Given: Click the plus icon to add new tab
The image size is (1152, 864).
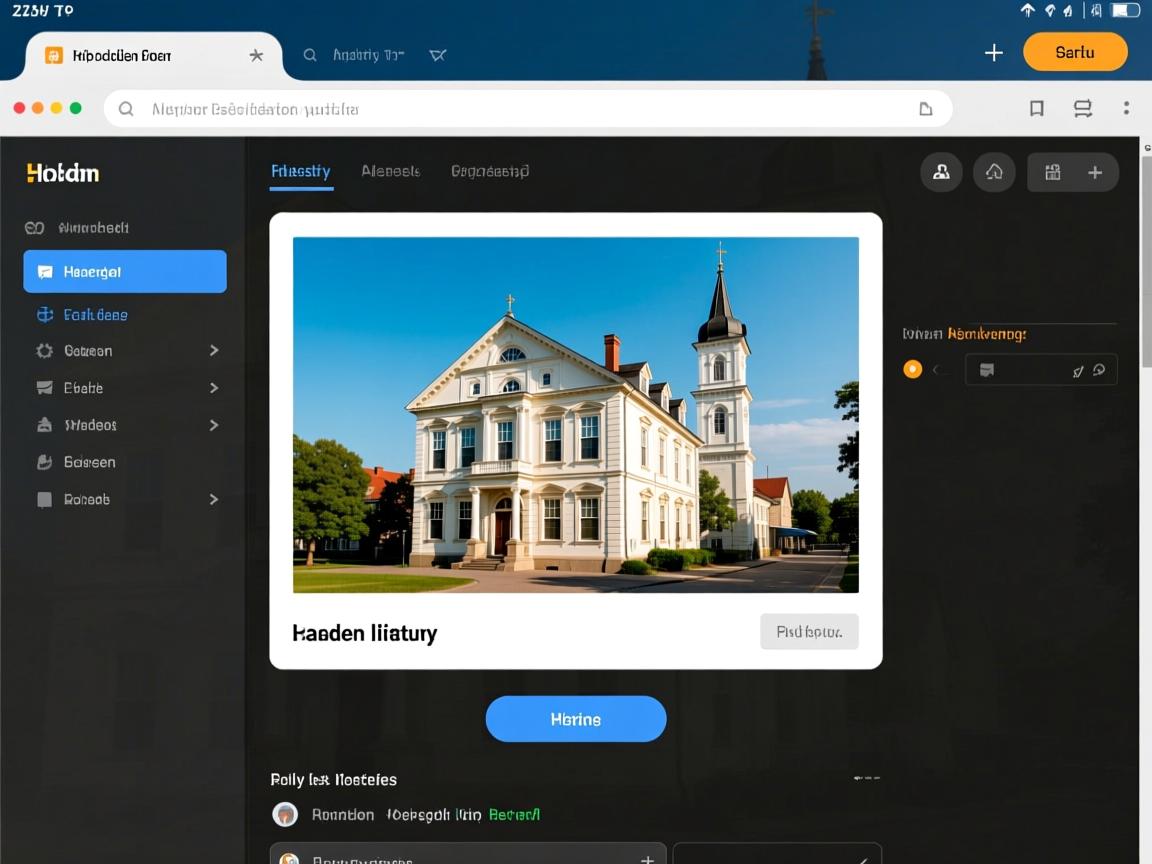Looking at the screenshot, I should click(993, 53).
